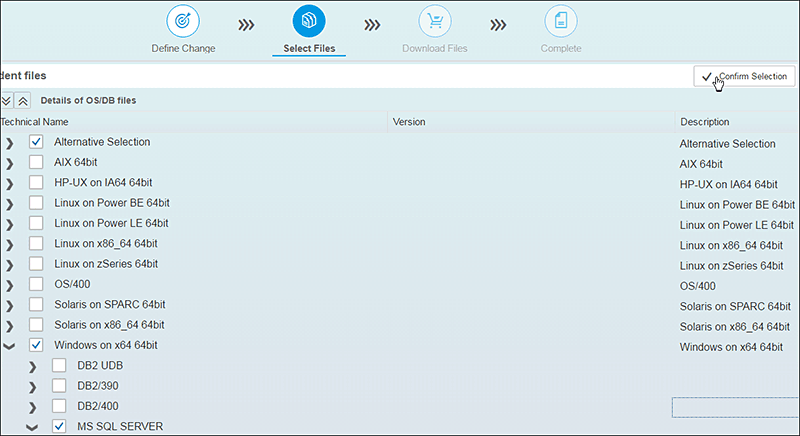Collapse the Windows on x64 64bit node
The image size is (800, 436).
pos(10,345)
